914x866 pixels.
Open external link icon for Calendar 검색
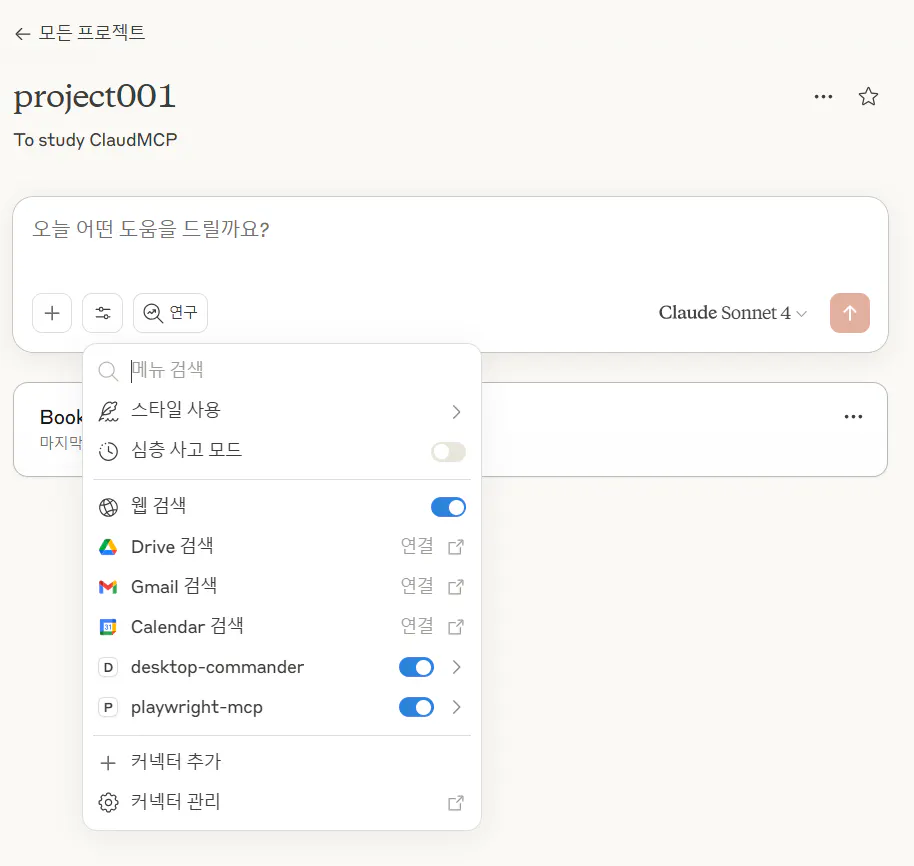point(456,627)
